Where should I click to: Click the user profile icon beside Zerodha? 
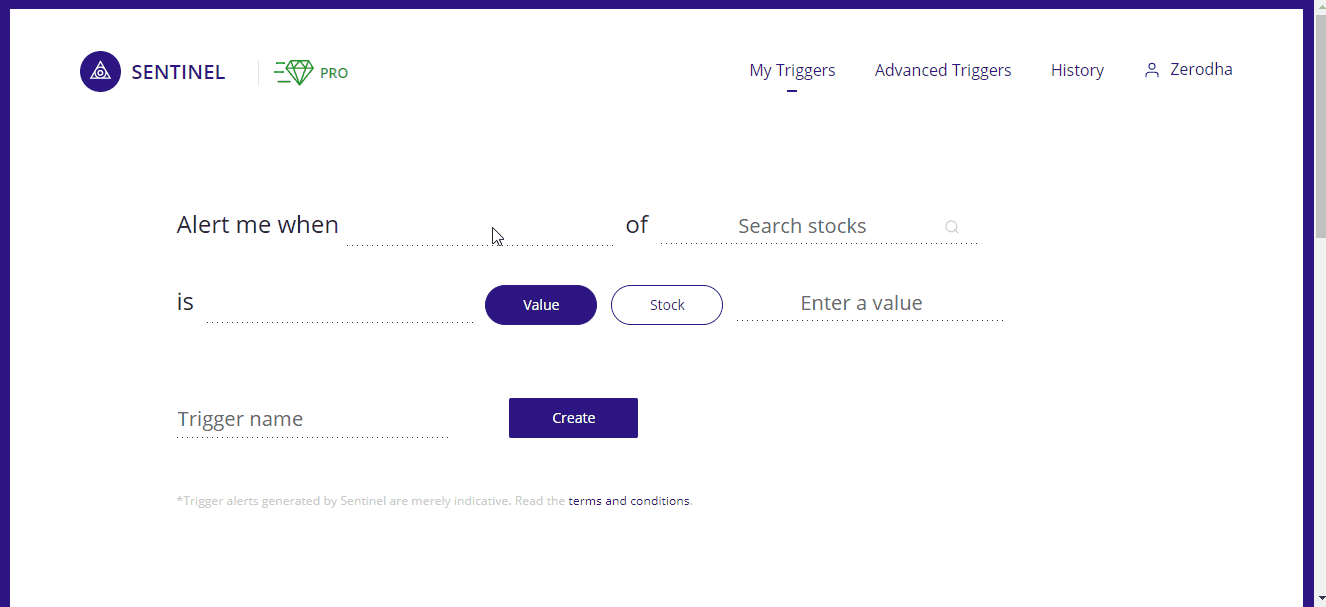pyautogui.click(x=1152, y=70)
